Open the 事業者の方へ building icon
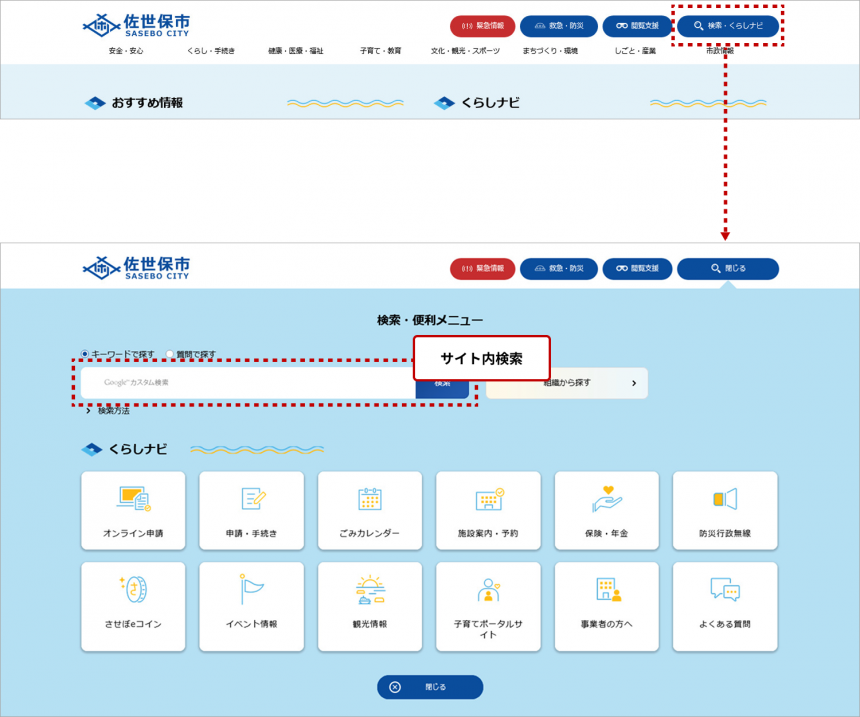Viewport: 860px width, 717px height. 606,590
